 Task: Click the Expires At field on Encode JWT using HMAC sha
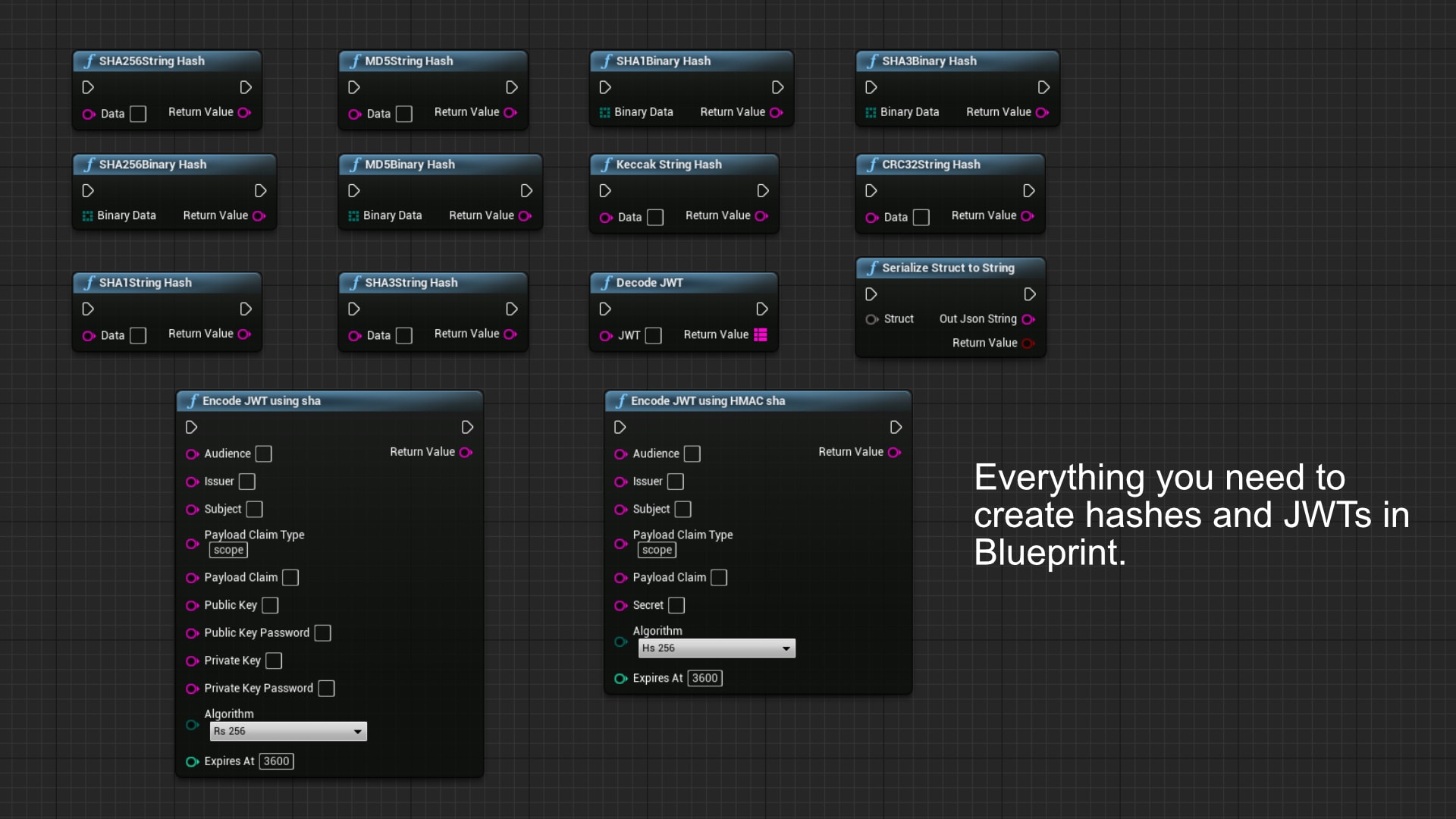tap(704, 678)
